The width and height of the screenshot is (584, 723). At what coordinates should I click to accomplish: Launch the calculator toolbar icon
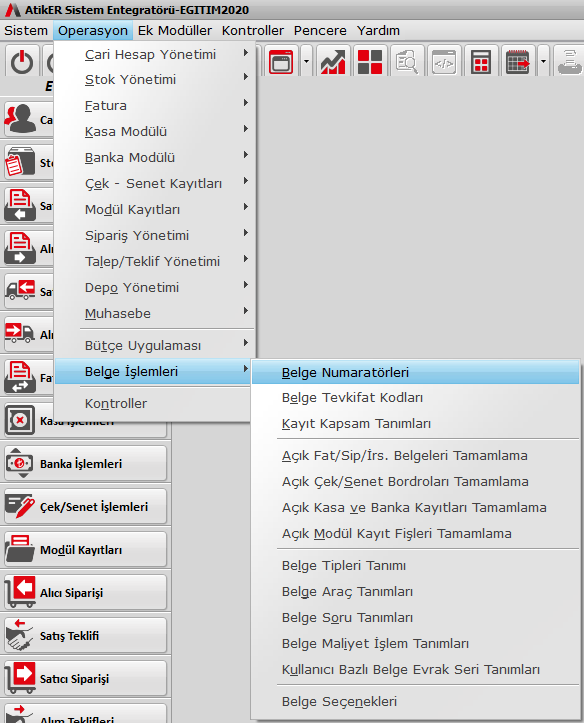tap(481, 61)
